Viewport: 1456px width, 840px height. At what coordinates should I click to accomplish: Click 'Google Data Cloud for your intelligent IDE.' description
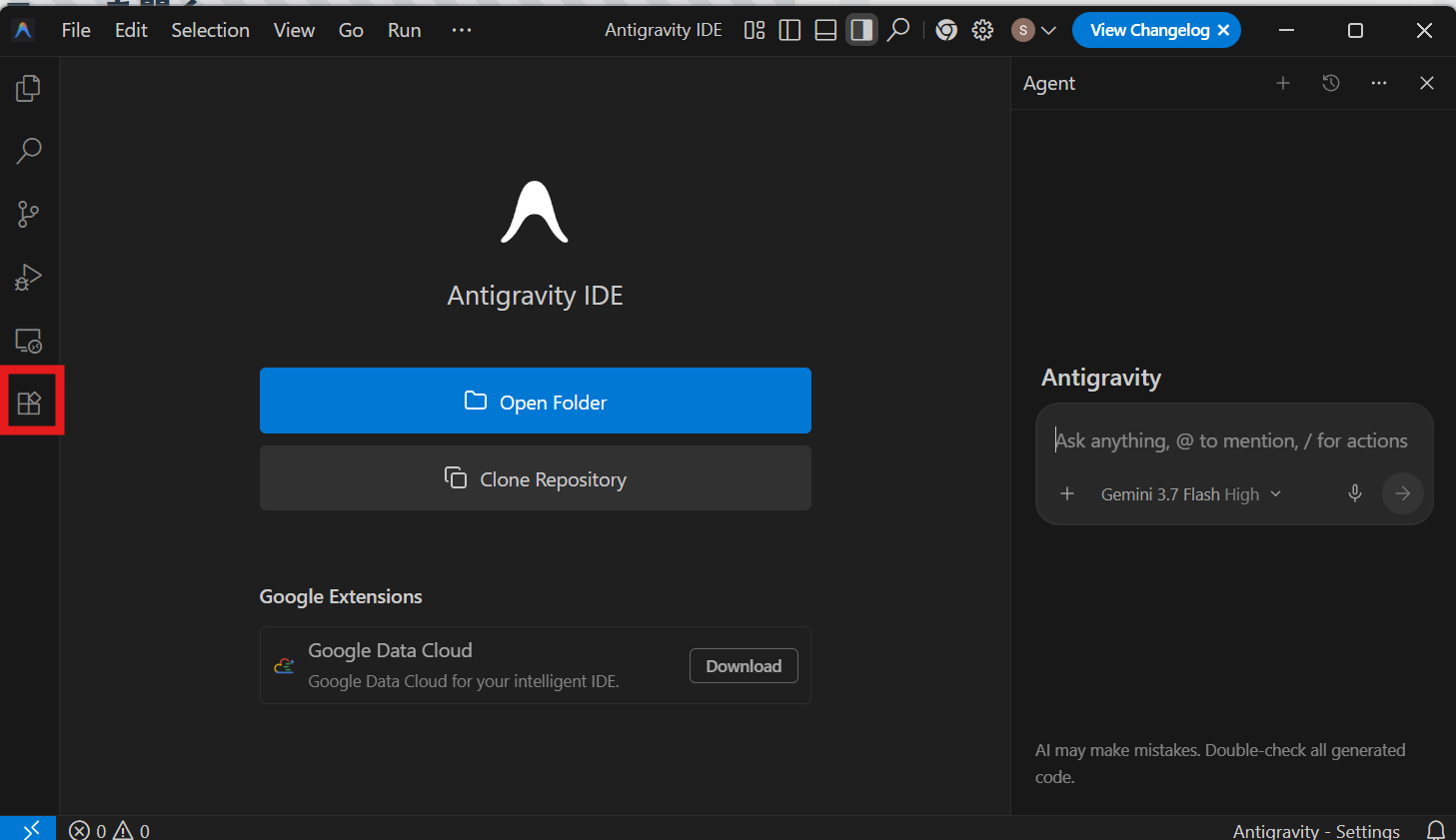click(x=464, y=681)
